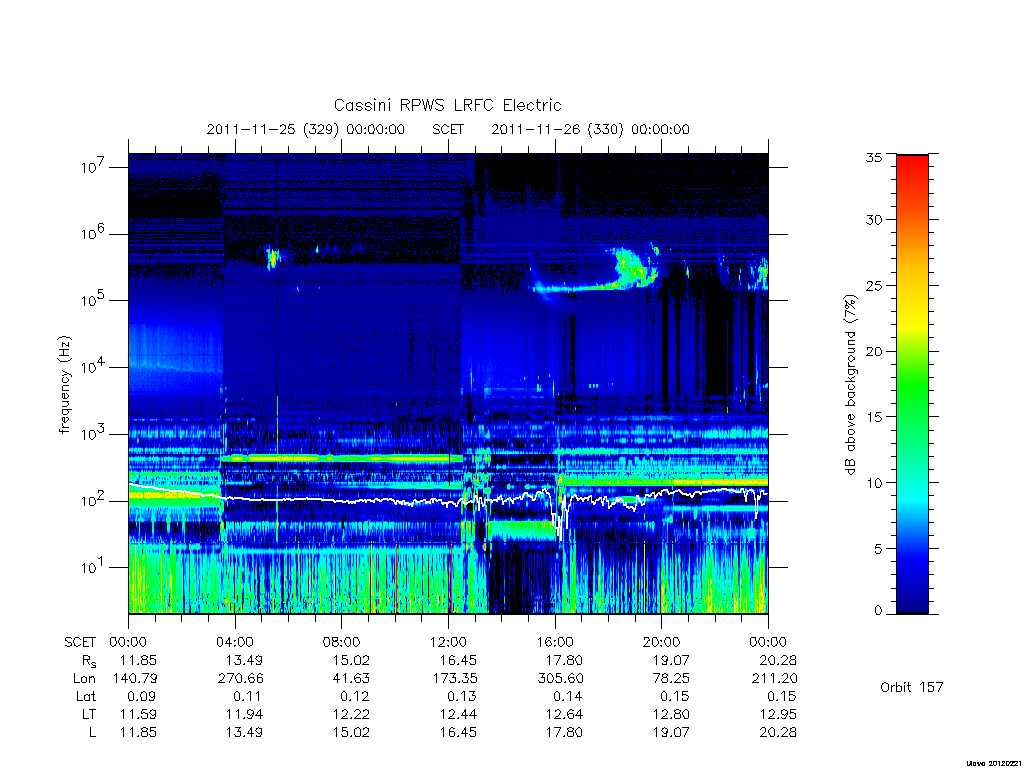Click "20.28" in the bottom L row
The width and height of the screenshot is (1024, 768).
point(778,732)
